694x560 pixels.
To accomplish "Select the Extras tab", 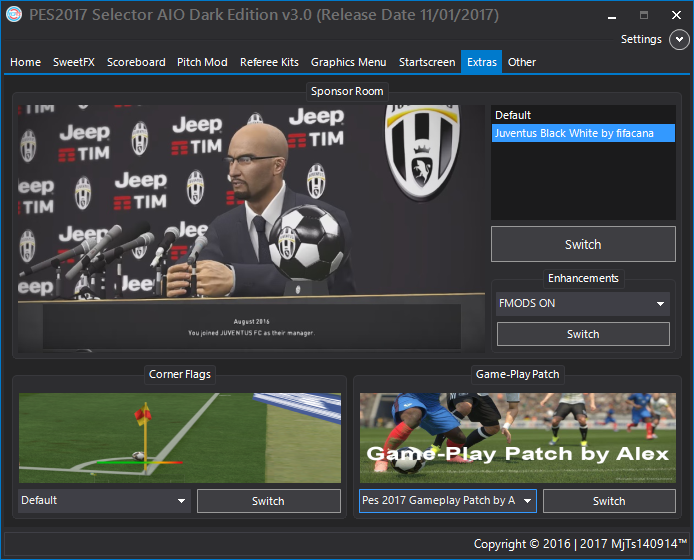I will click(x=482, y=62).
